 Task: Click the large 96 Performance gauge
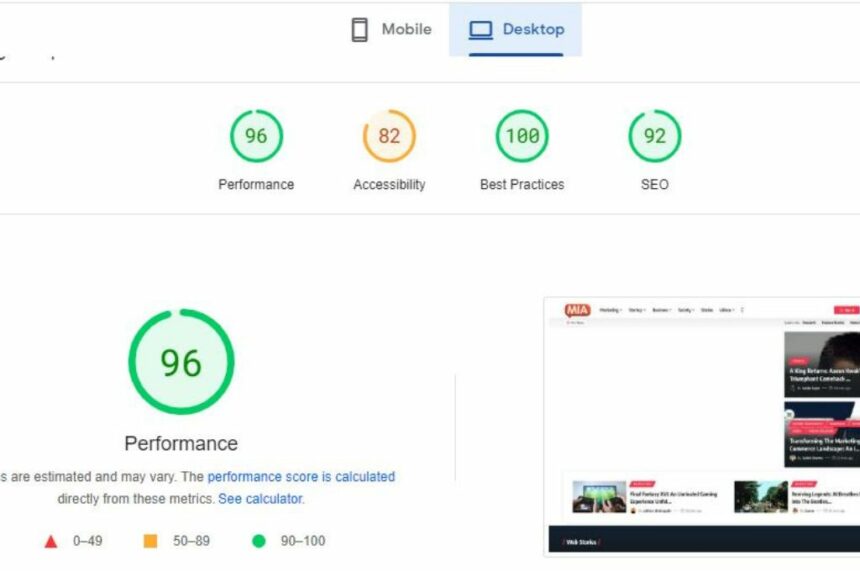181,362
